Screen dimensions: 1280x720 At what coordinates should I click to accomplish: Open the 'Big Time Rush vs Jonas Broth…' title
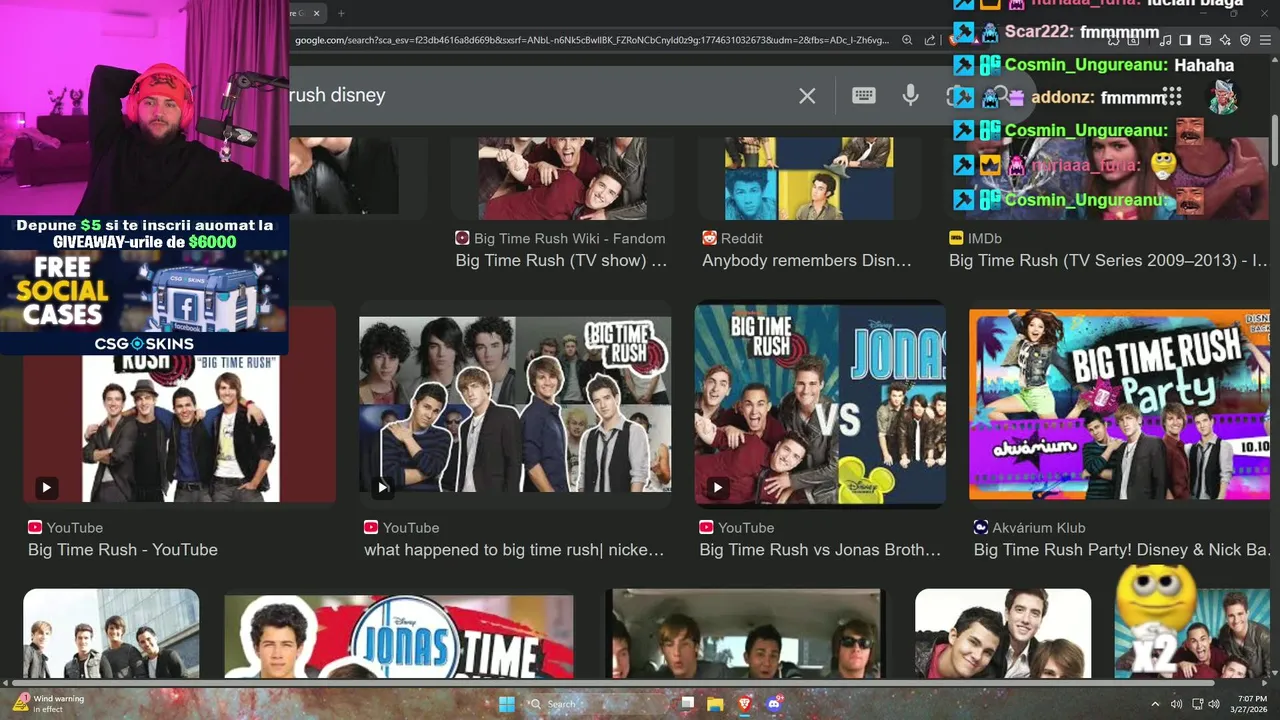click(820, 550)
